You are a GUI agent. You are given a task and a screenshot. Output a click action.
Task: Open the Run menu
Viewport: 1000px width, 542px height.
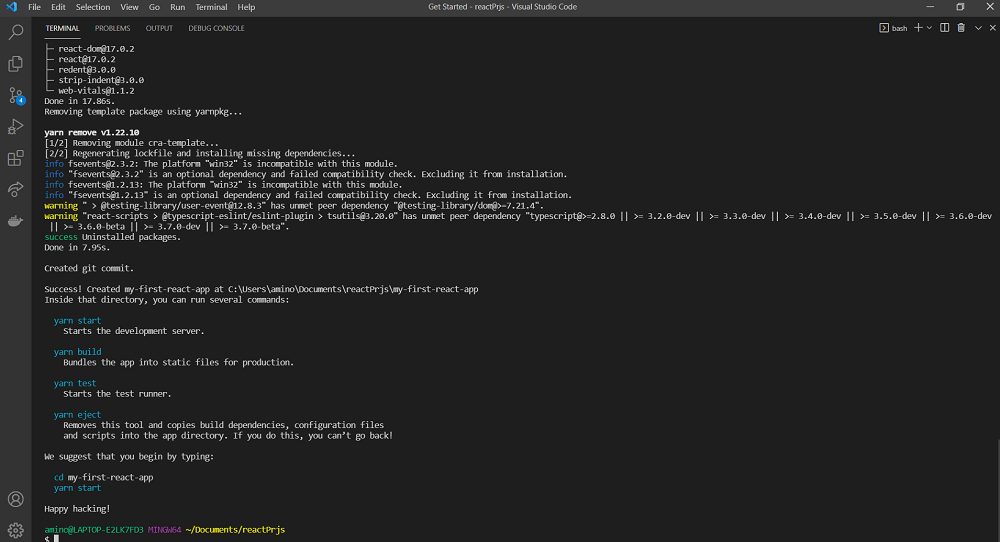pos(177,7)
